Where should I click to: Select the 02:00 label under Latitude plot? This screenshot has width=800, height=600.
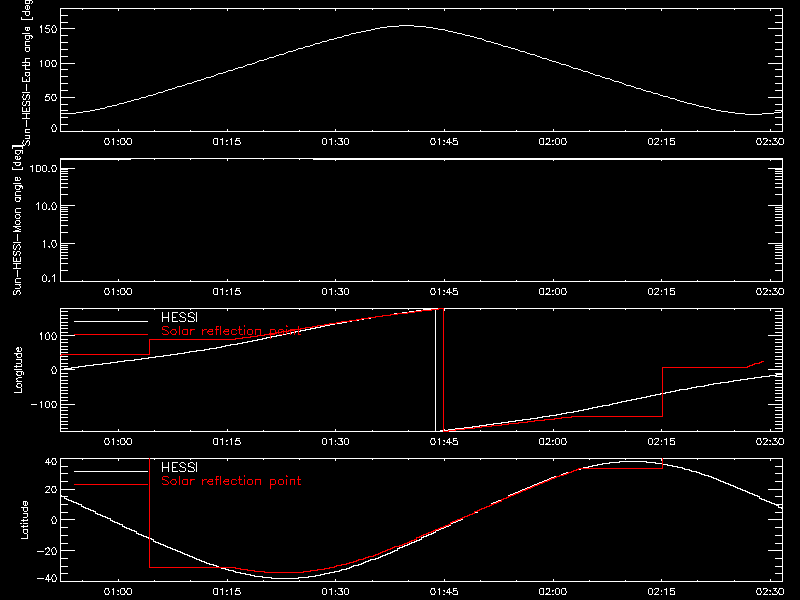pyautogui.click(x=553, y=592)
